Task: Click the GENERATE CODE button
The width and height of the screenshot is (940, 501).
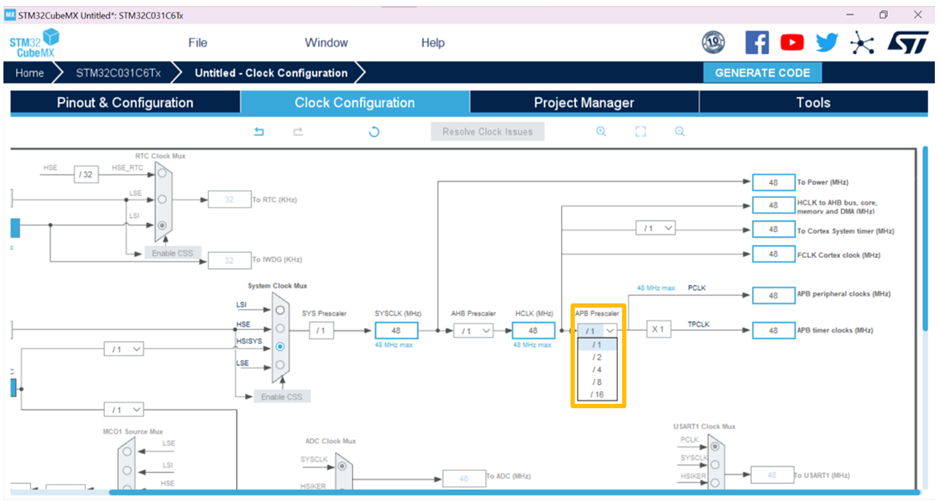Action: tap(763, 73)
